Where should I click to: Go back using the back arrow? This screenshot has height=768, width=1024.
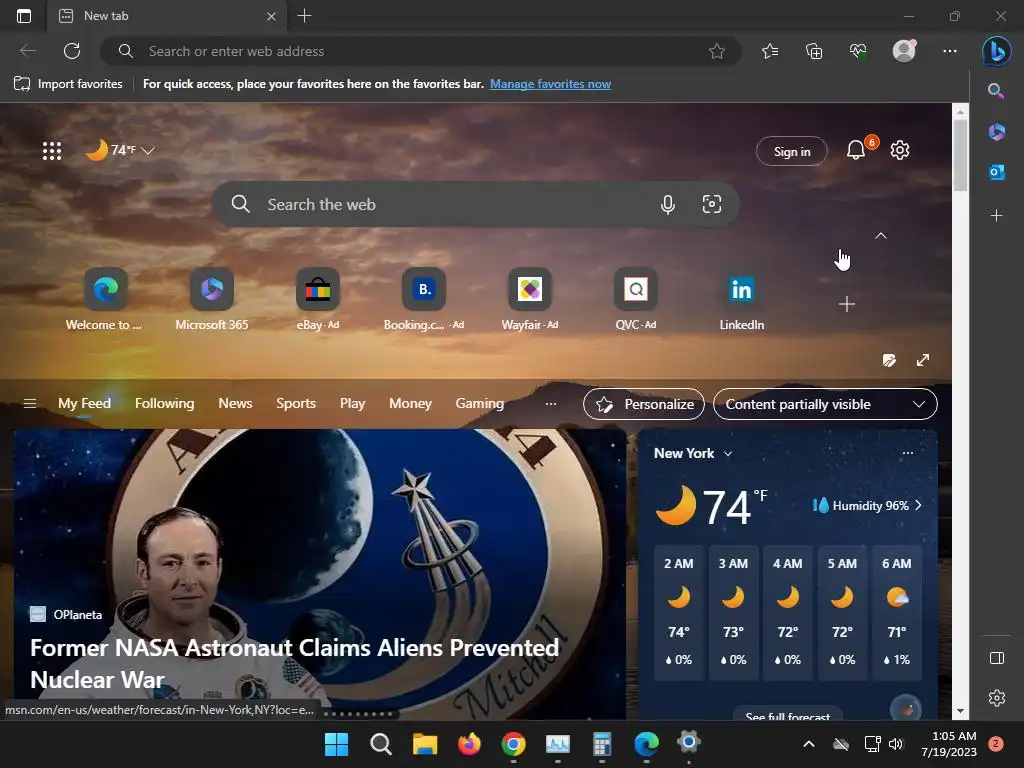27,51
